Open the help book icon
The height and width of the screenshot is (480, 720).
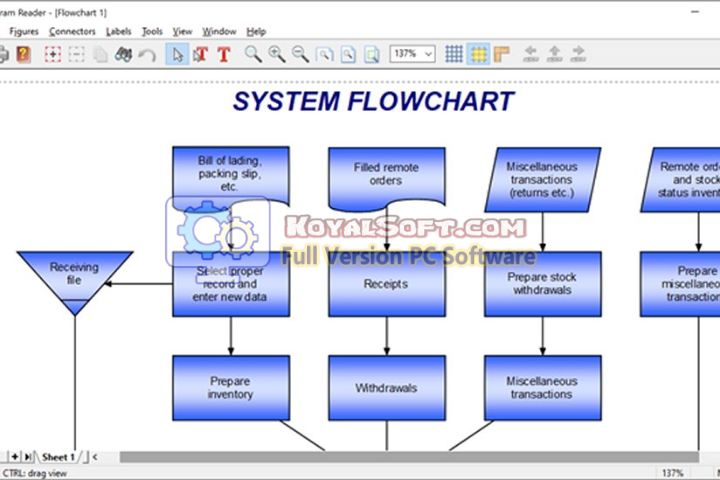tap(23, 54)
